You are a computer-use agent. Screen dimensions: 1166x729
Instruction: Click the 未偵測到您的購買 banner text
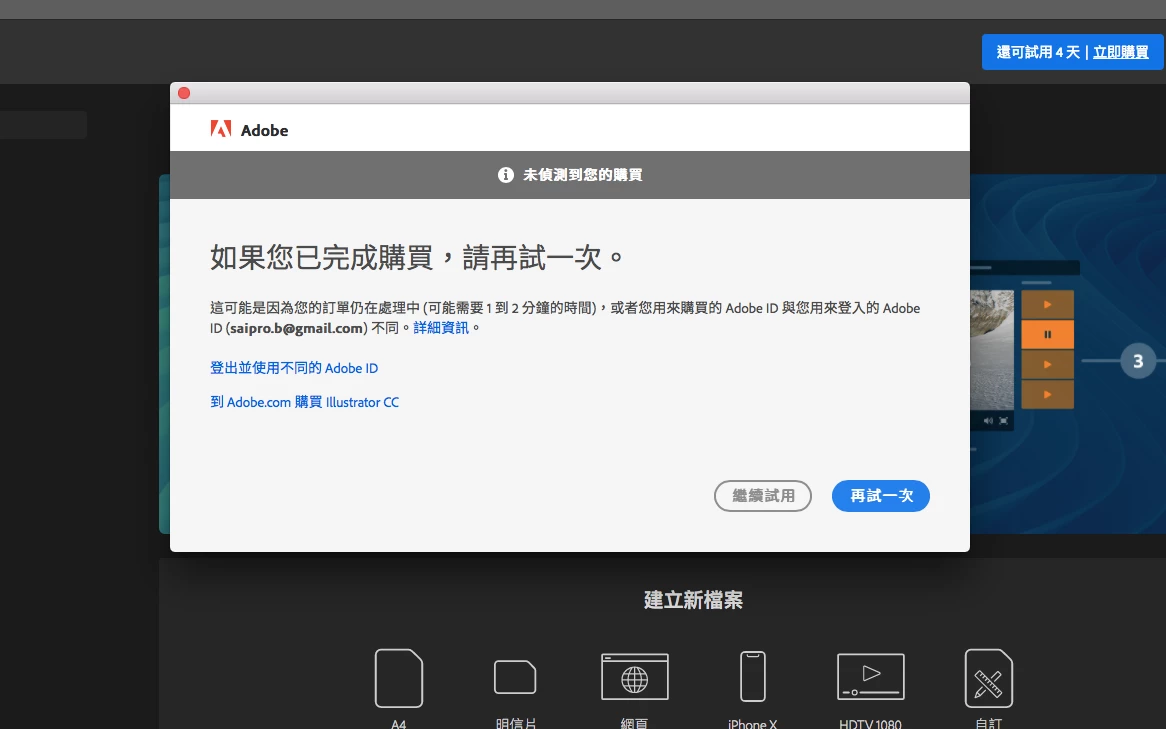(x=583, y=175)
